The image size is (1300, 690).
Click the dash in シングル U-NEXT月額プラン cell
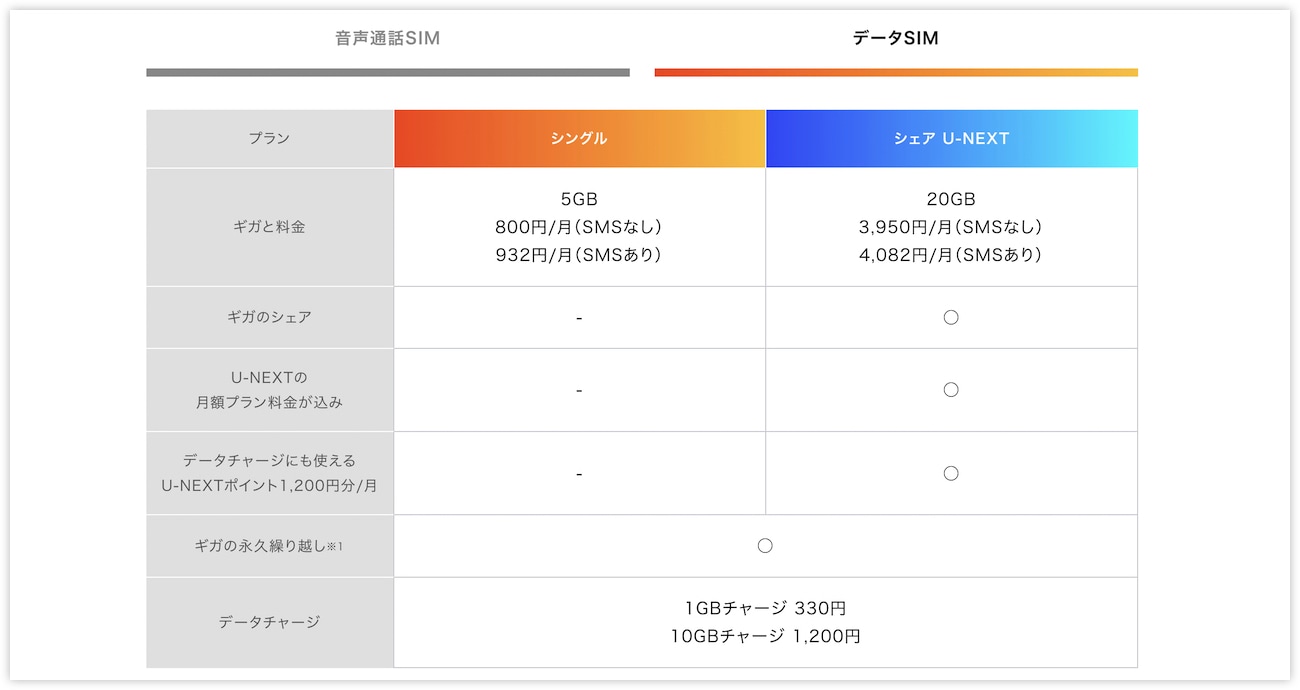(x=579, y=390)
